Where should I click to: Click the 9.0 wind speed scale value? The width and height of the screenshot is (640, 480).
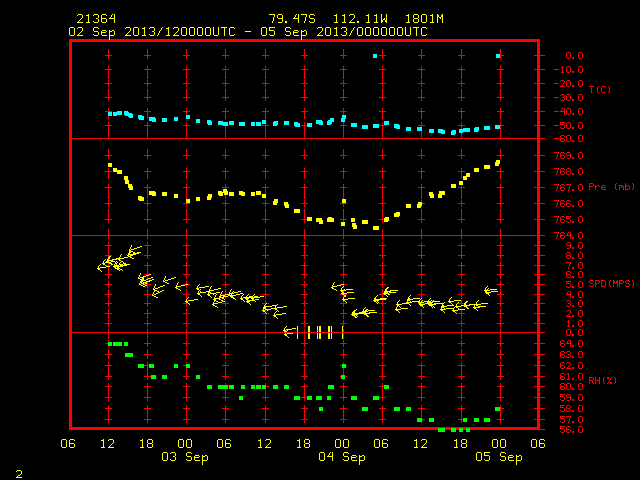click(574, 246)
